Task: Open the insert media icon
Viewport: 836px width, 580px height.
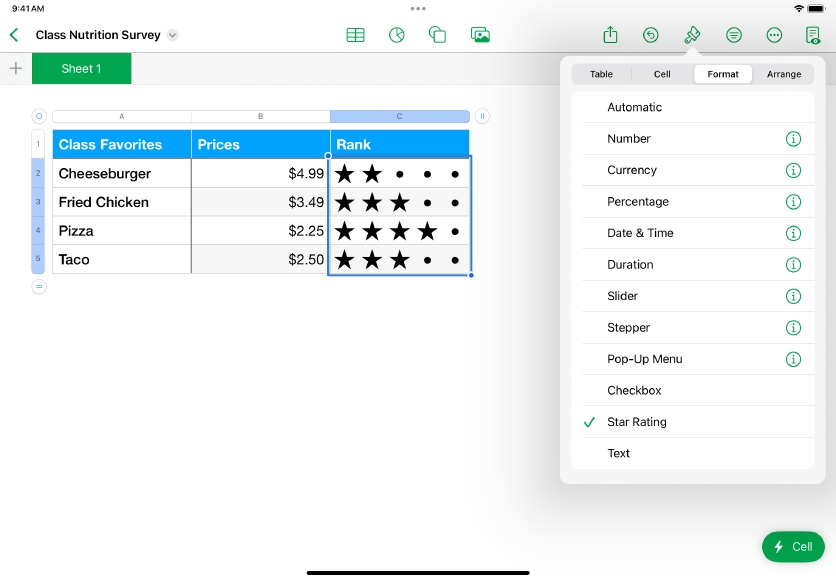Action: pos(480,35)
